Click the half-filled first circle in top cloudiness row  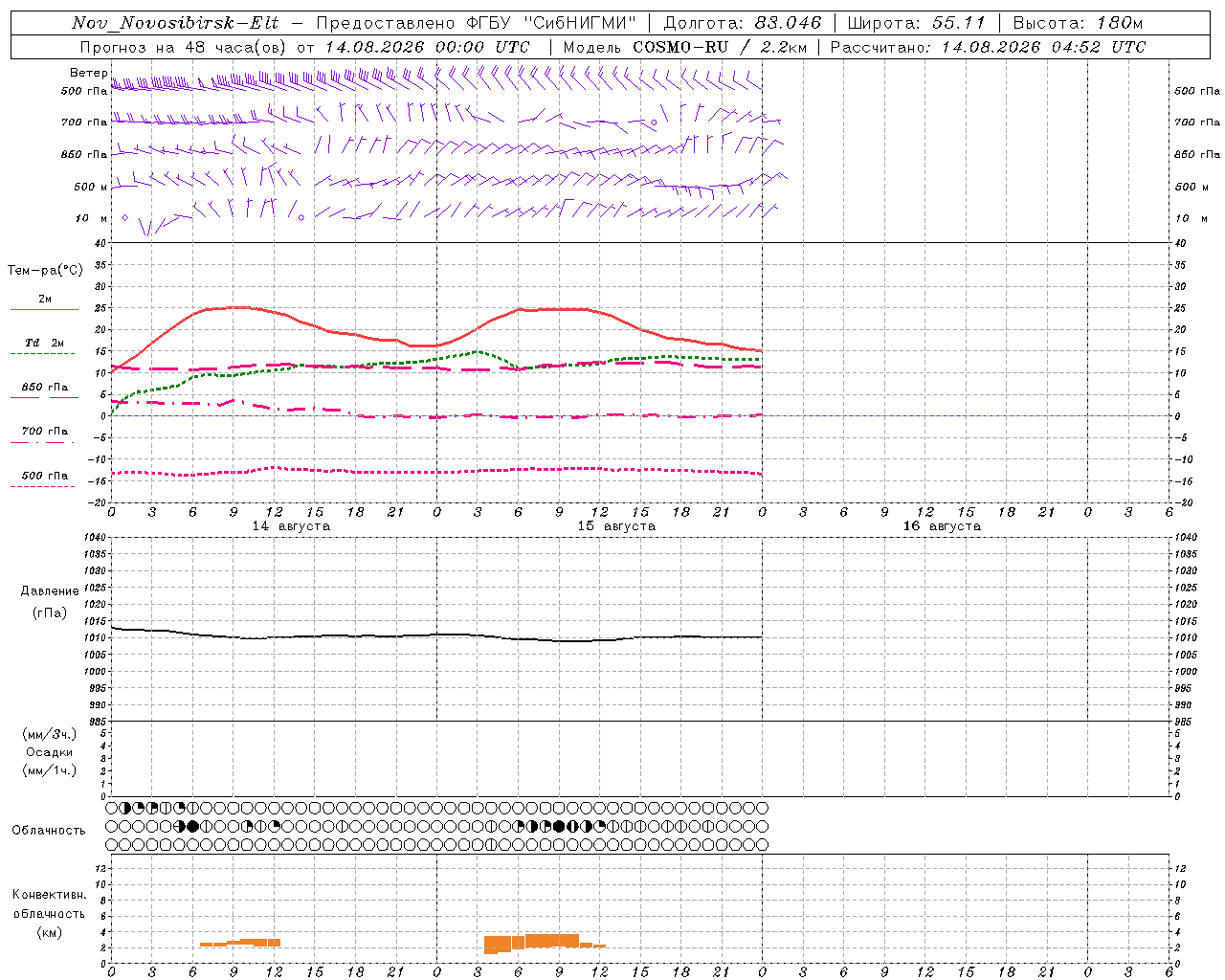(124, 808)
